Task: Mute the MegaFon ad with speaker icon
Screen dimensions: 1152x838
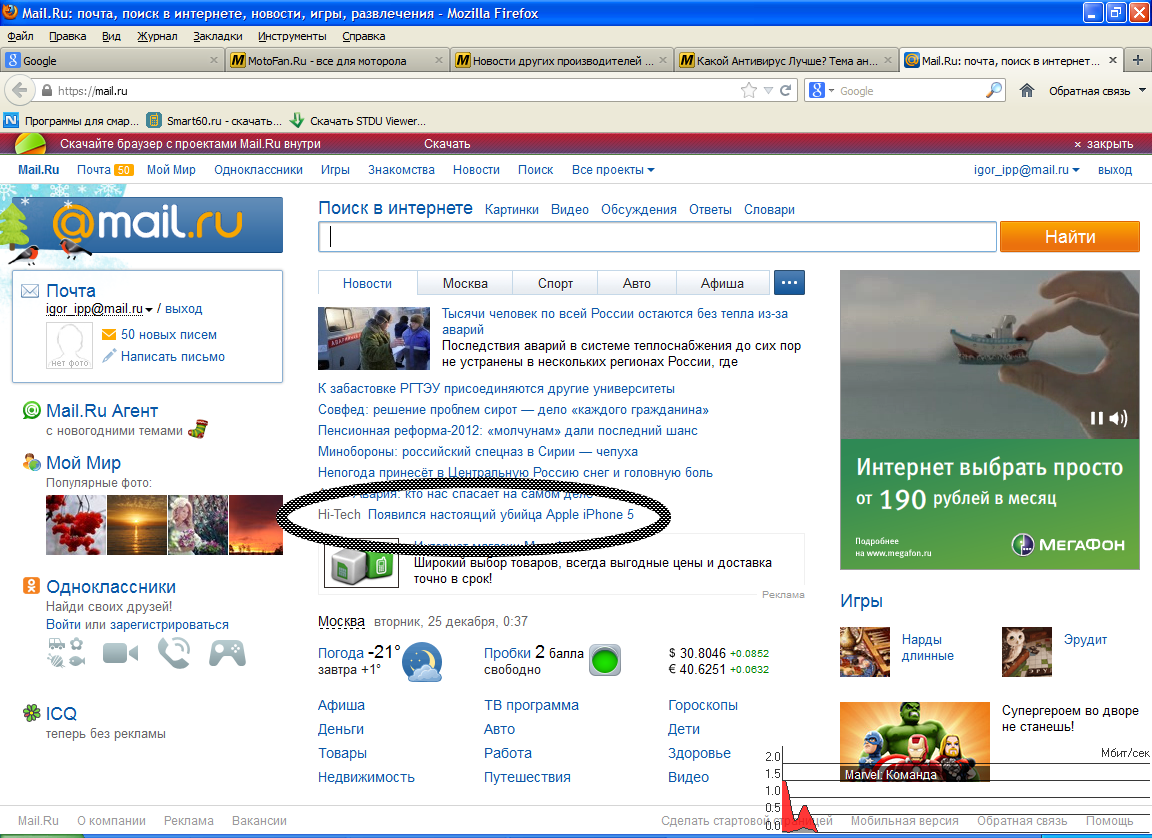Action: pos(1118,418)
